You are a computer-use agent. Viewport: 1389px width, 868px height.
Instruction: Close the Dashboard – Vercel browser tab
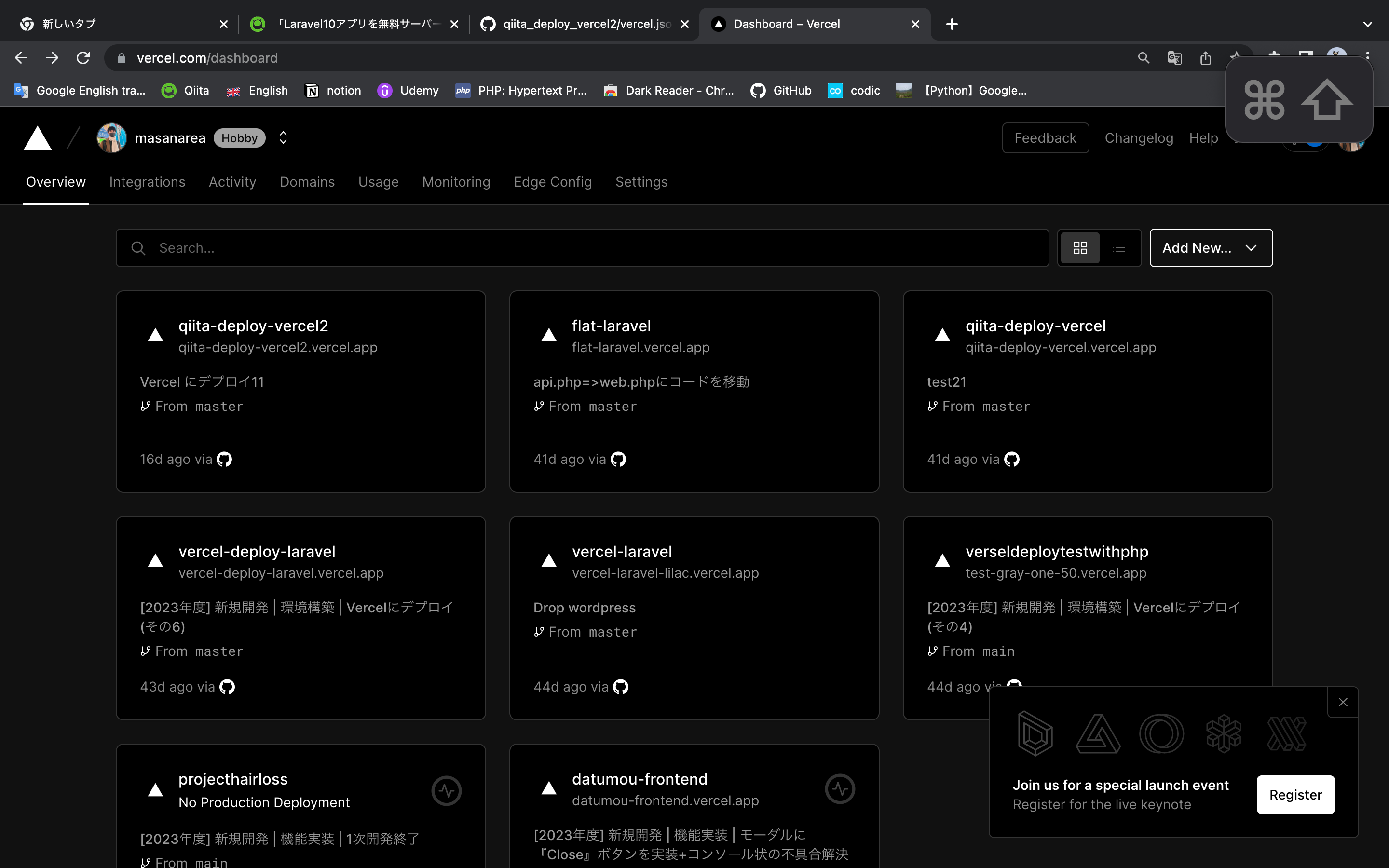coord(915,24)
